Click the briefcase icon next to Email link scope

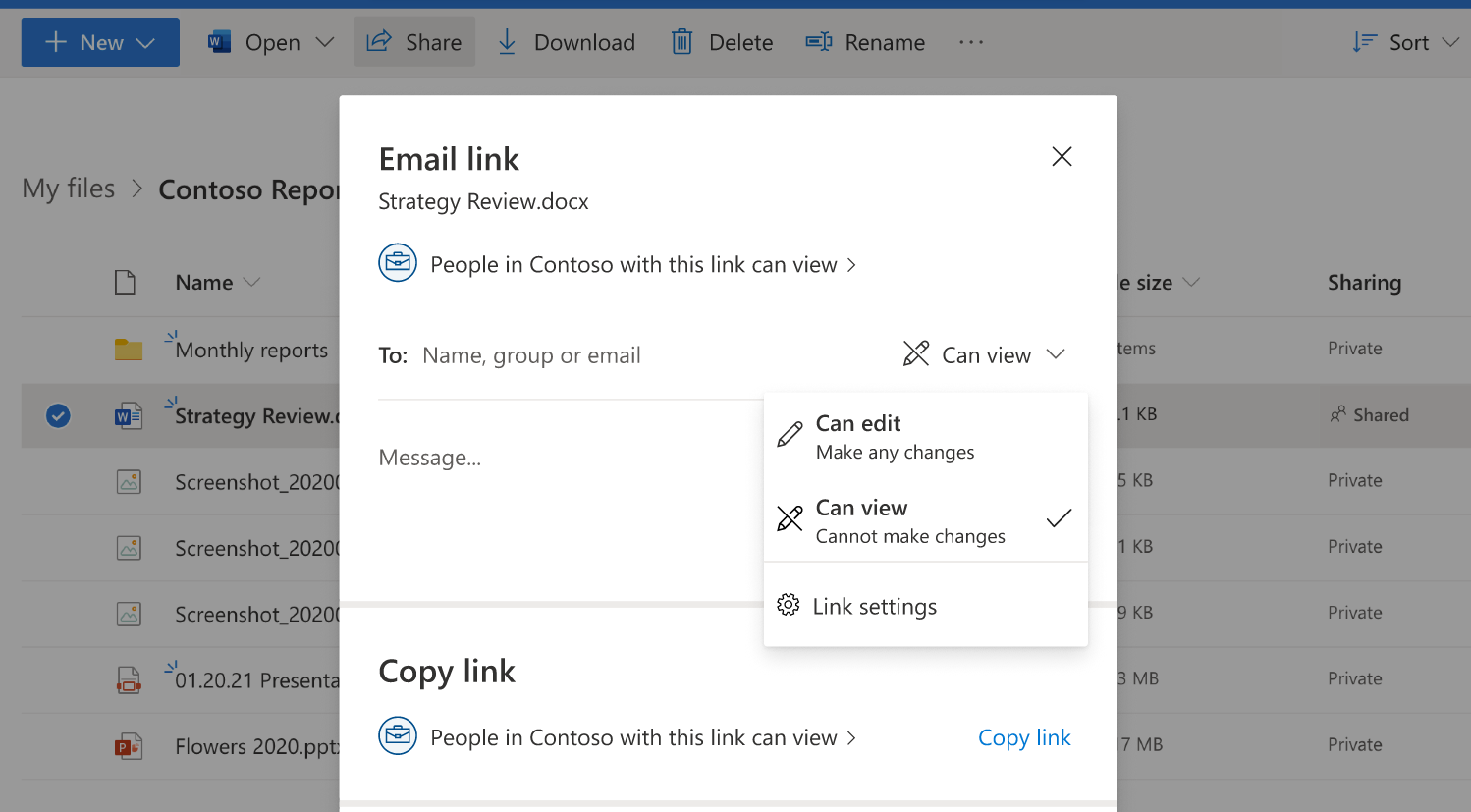398,262
